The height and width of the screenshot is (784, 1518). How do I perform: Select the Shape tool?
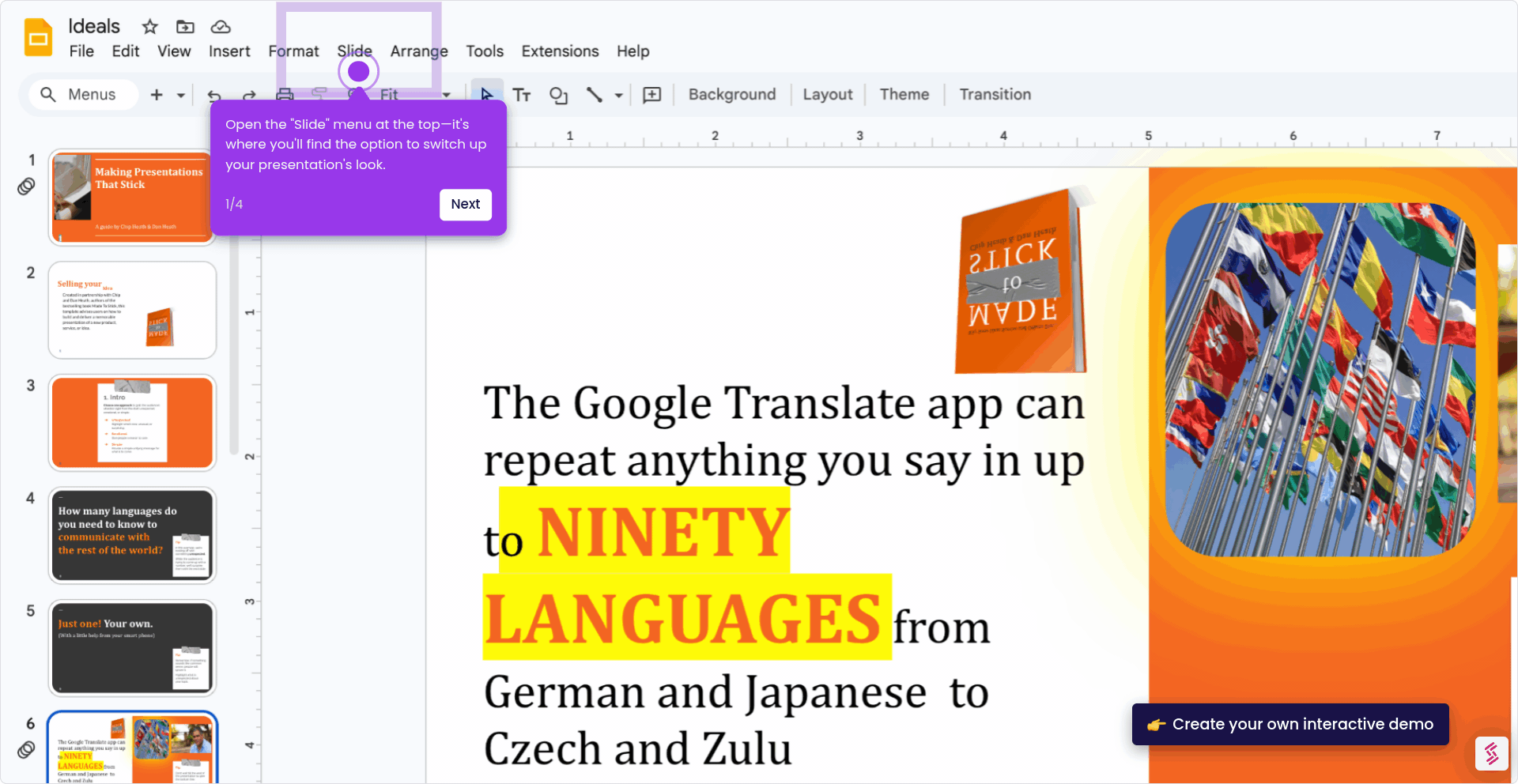click(x=559, y=95)
